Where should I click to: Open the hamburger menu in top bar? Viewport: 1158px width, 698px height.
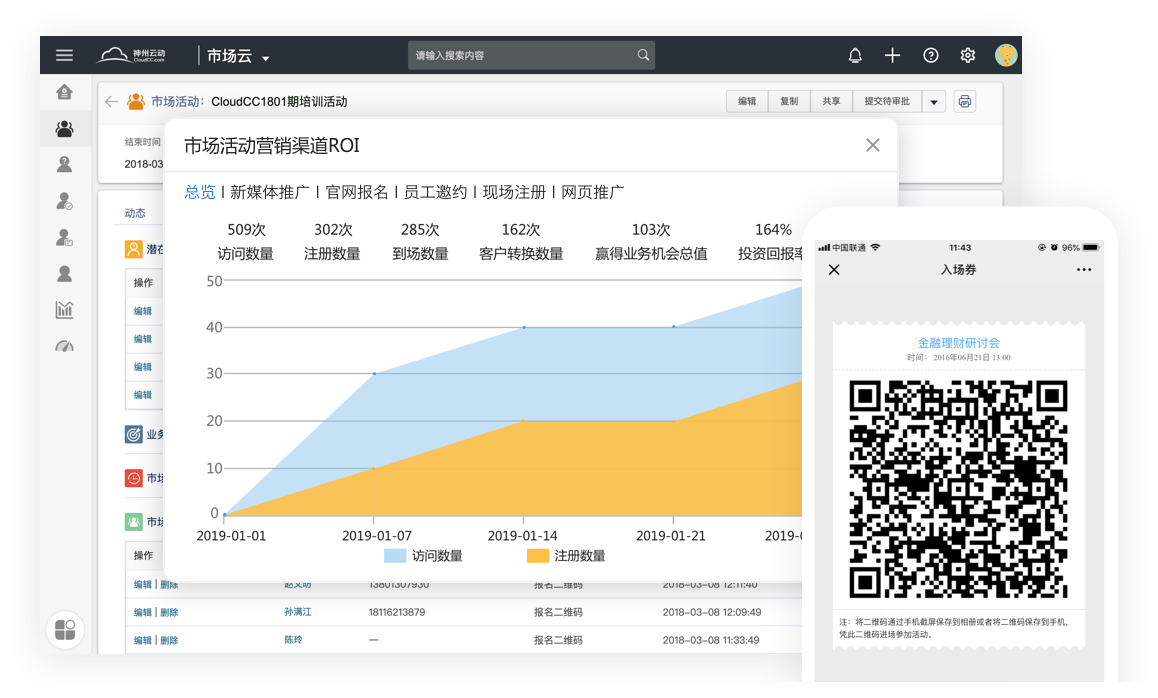pyautogui.click(x=64, y=56)
